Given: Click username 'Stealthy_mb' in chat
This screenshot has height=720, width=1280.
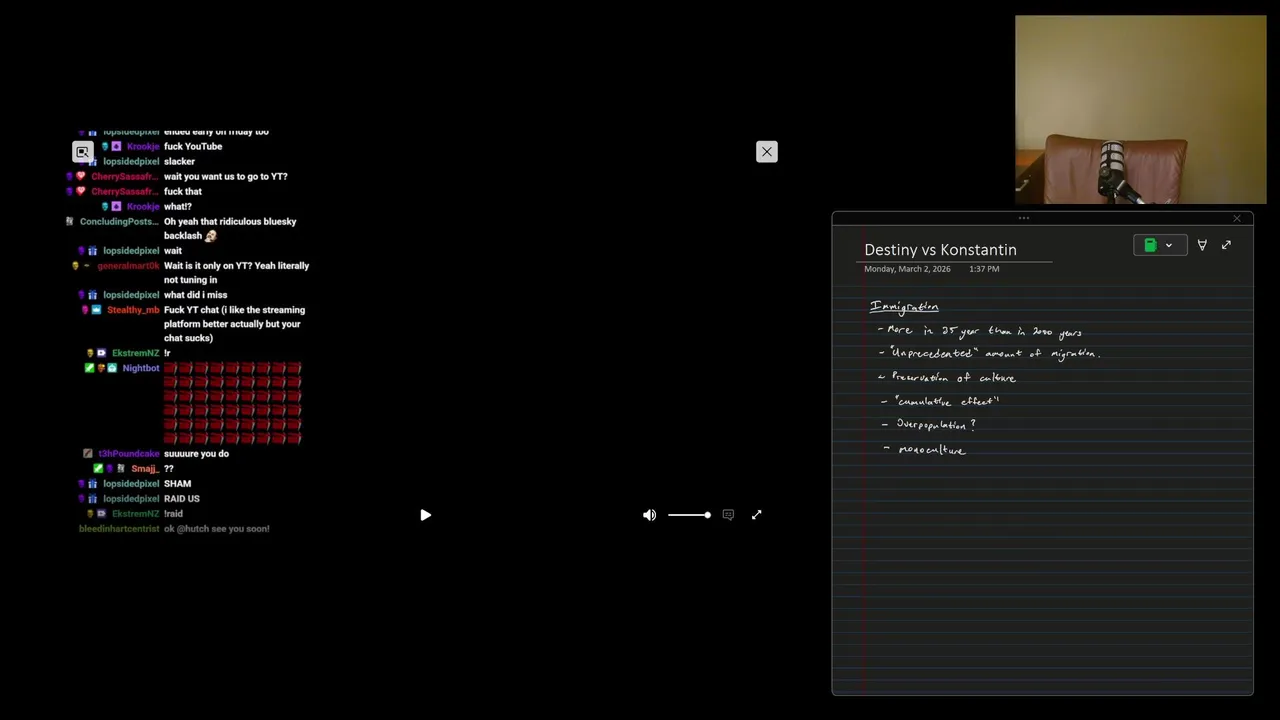Looking at the screenshot, I should click(x=133, y=310).
